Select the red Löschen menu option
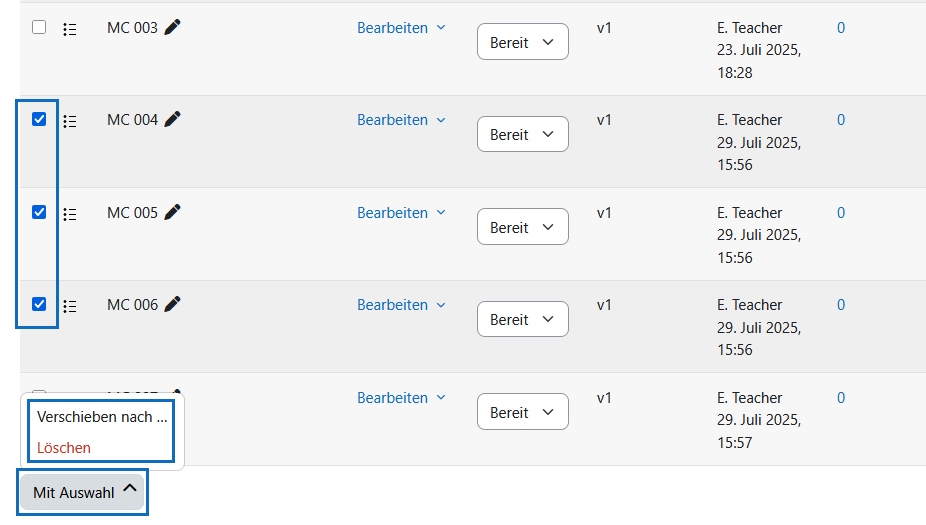Image resolution: width=926 pixels, height=525 pixels. click(64, 448)
